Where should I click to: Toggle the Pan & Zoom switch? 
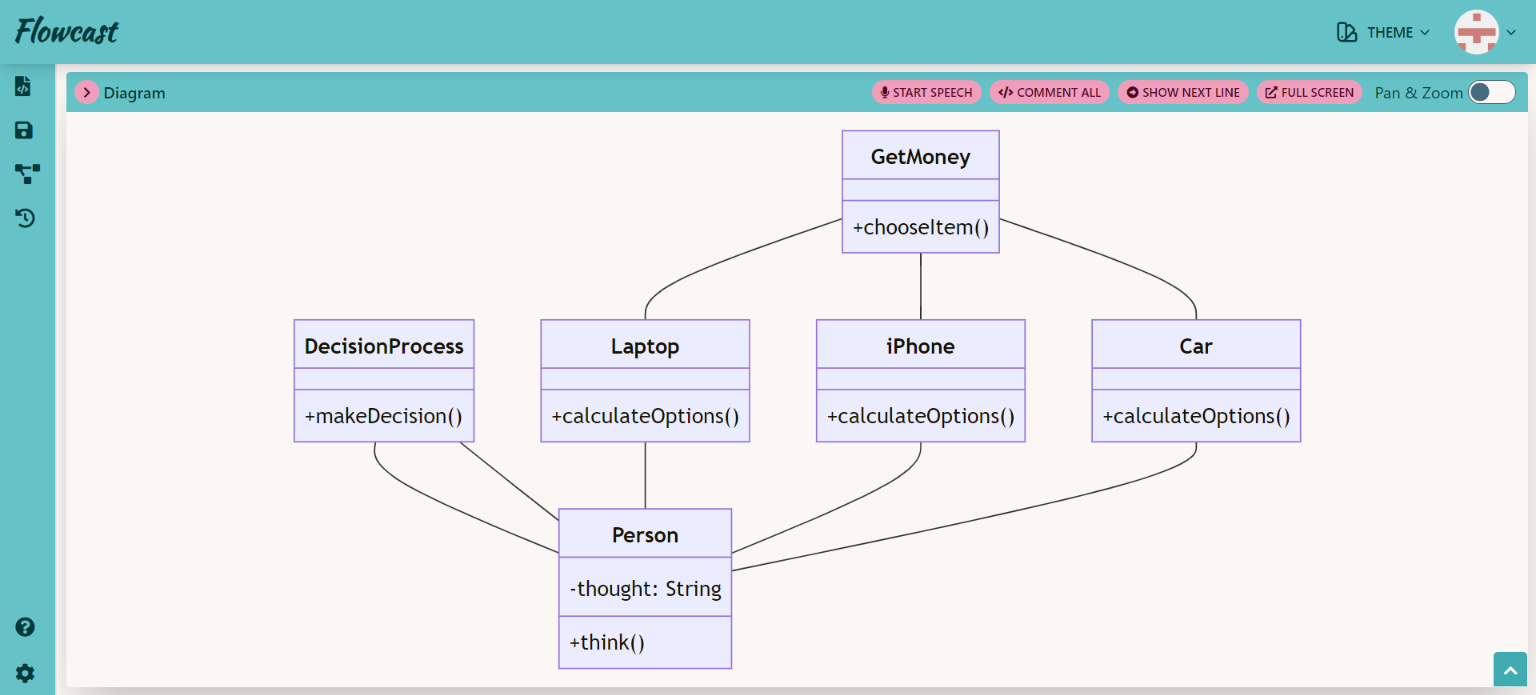point(1491,93)
